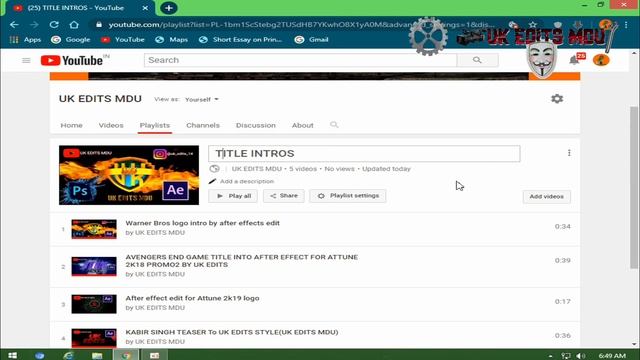
Task: Click the YouTube Search box
Action: [x=300, y=60]
